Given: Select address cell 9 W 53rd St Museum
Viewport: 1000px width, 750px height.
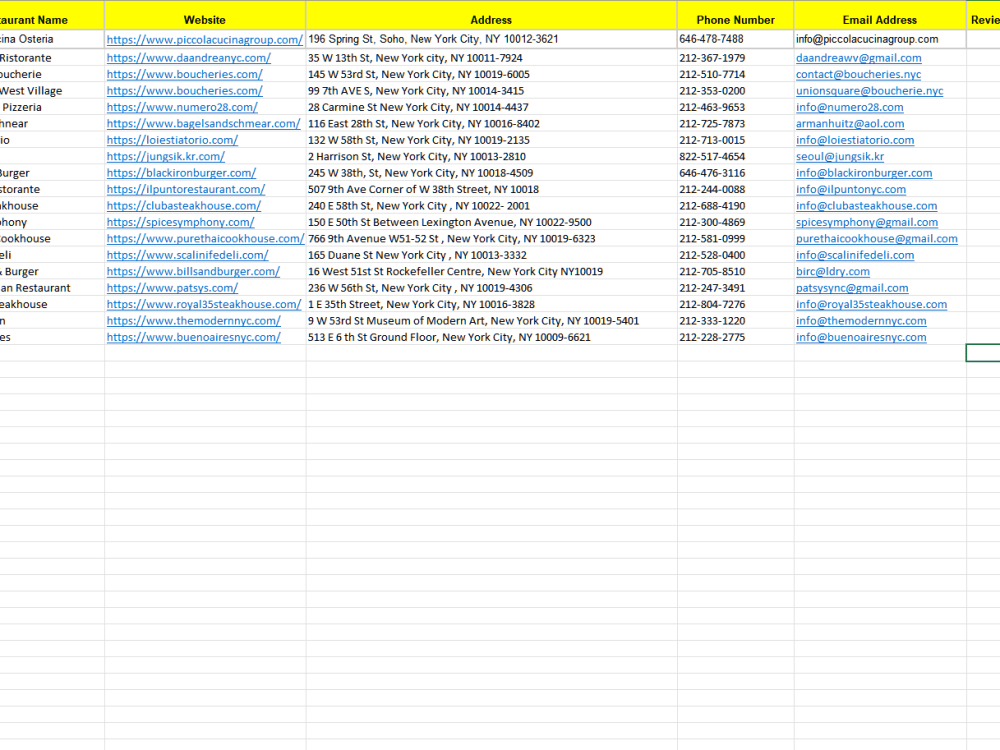Looking at the screenshot, I should click(x=491, y=321).
